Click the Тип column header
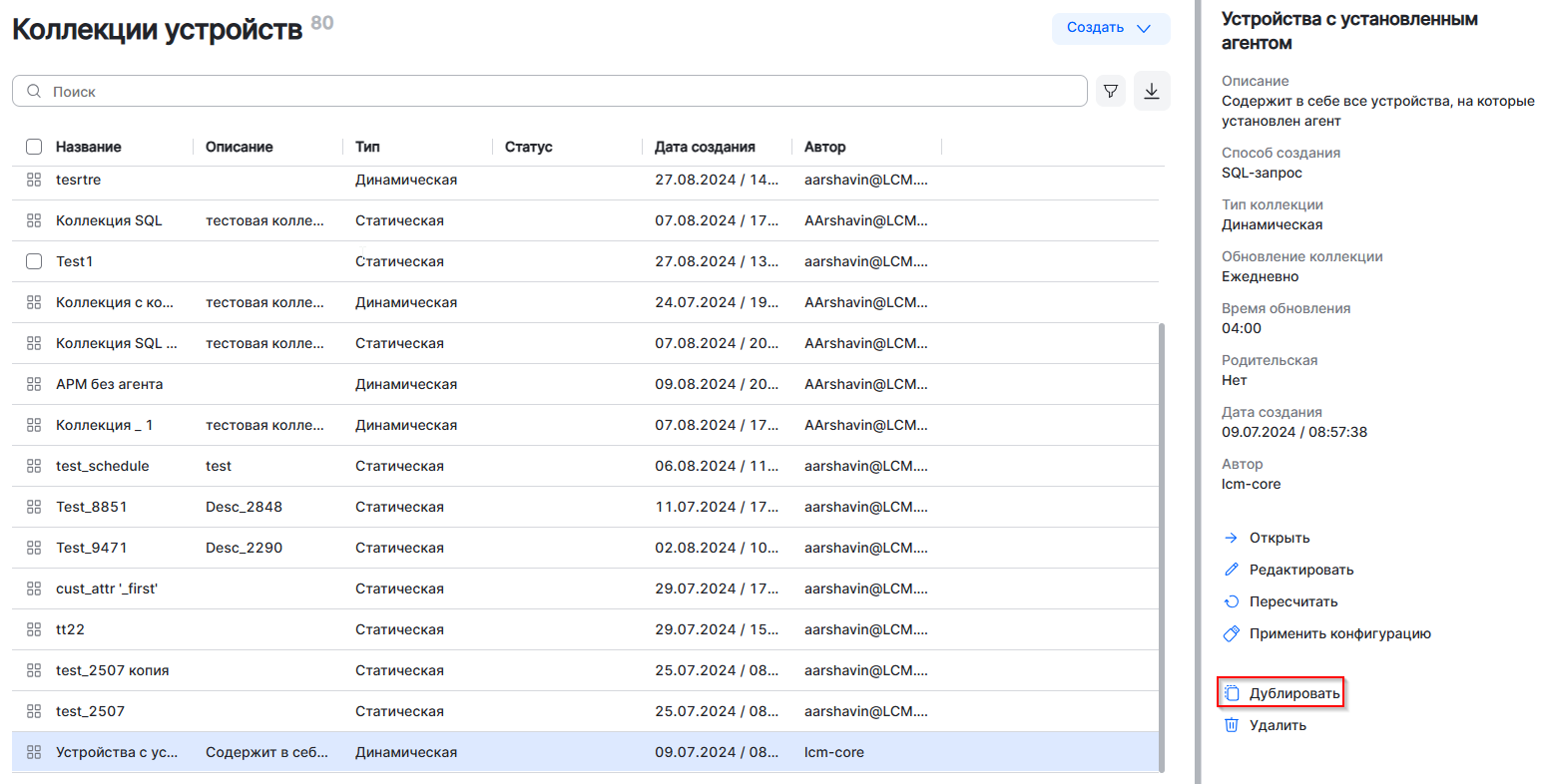The width and height of the screenshot is (1545, 784). point(367,147)
